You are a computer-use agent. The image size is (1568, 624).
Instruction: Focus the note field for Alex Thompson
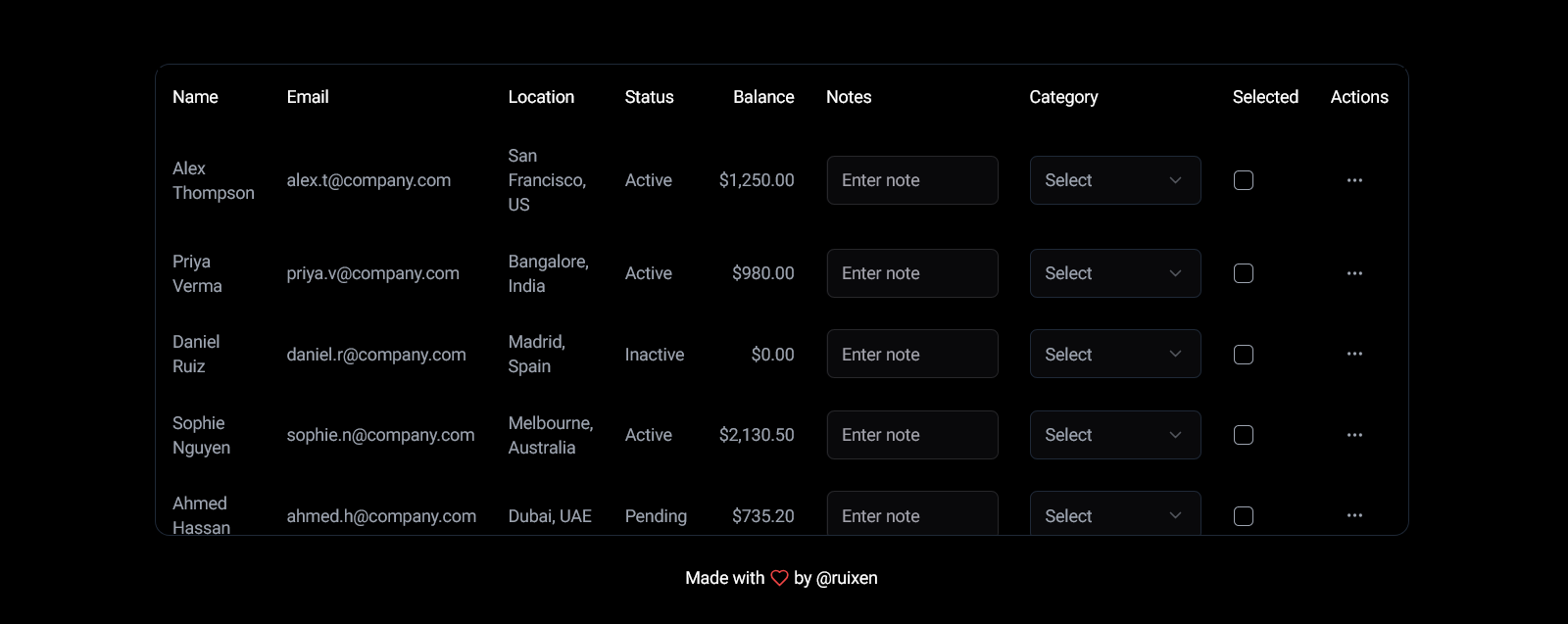pyautogui.click(x=912, y=180)
